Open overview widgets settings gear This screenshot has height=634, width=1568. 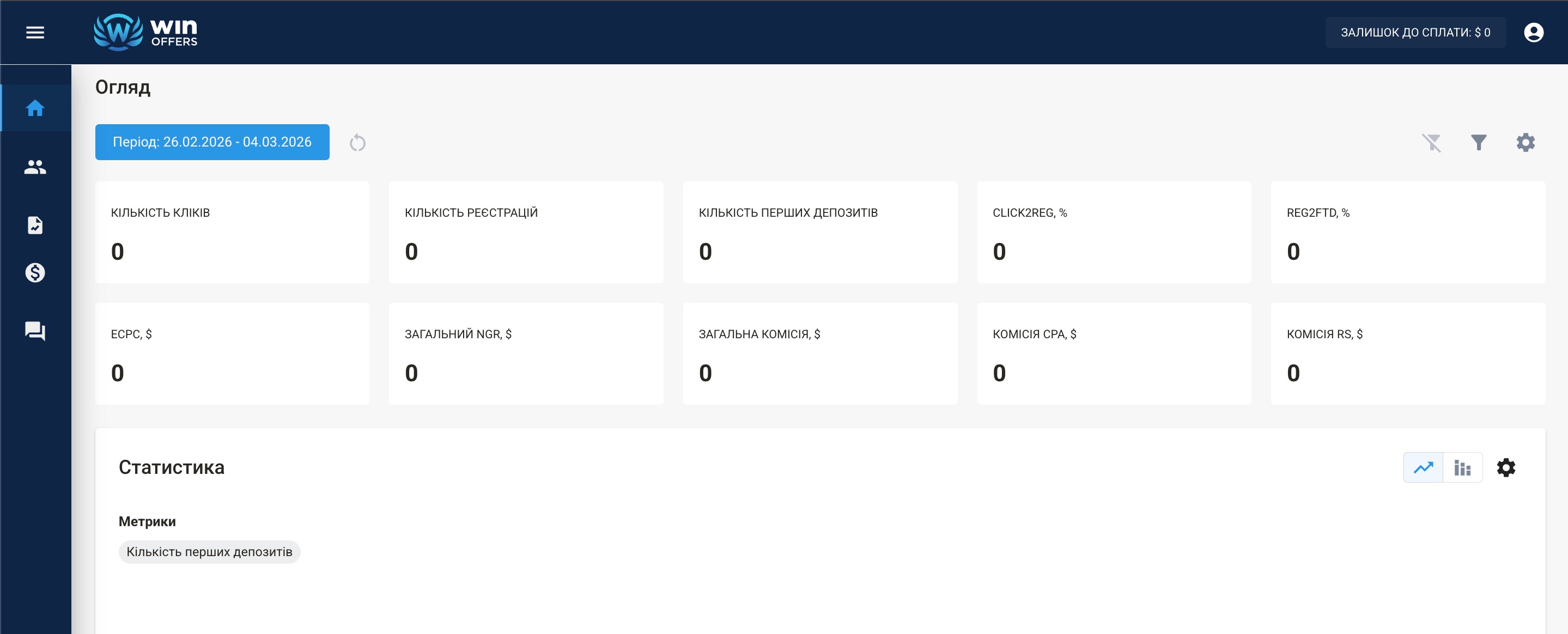click(1526, 142)
